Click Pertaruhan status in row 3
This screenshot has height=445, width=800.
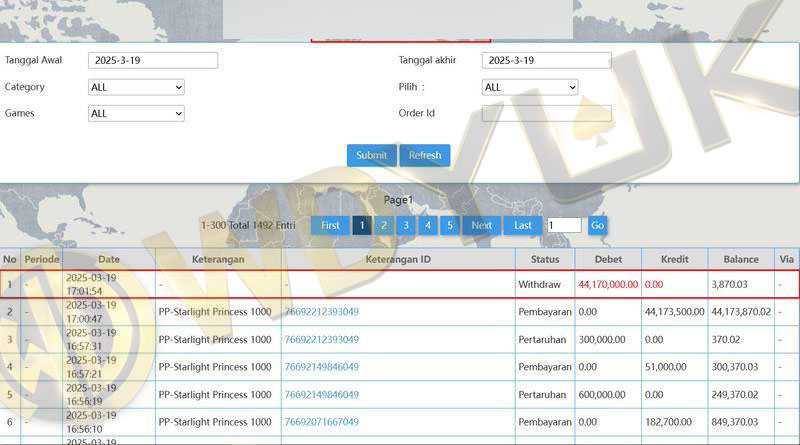[542, 339]
